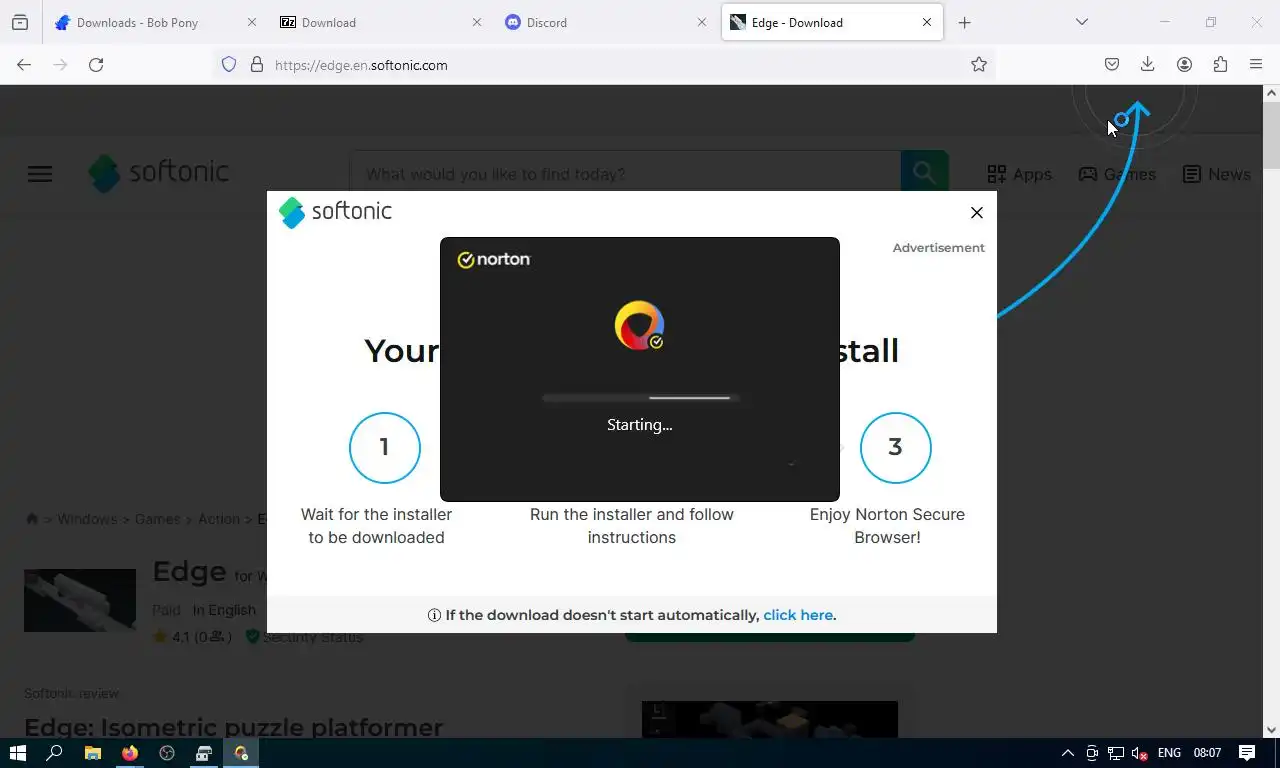Open the Firefox downloads panel

coord(1148,64)
